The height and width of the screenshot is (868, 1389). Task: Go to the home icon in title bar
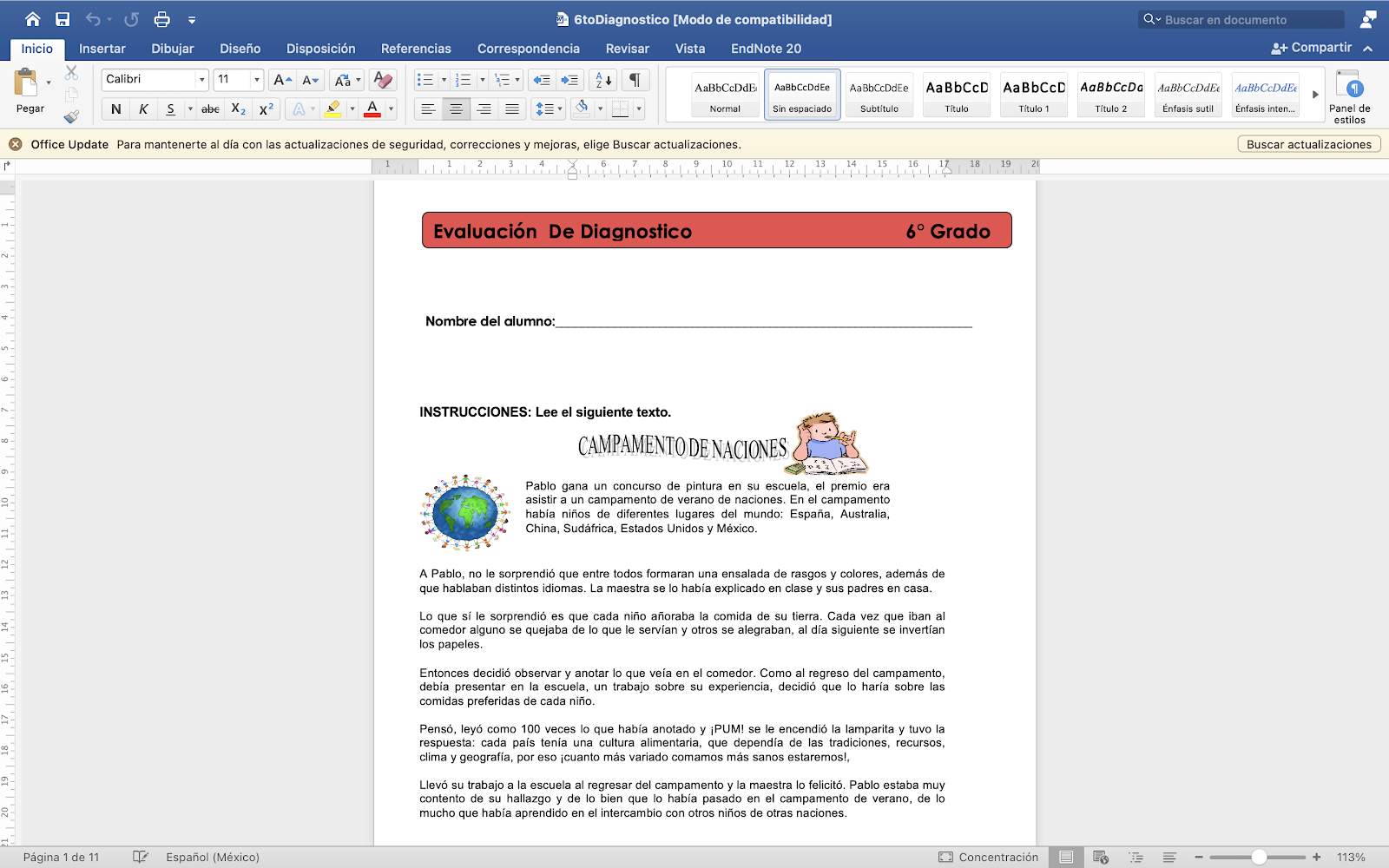tap(32, 19)
